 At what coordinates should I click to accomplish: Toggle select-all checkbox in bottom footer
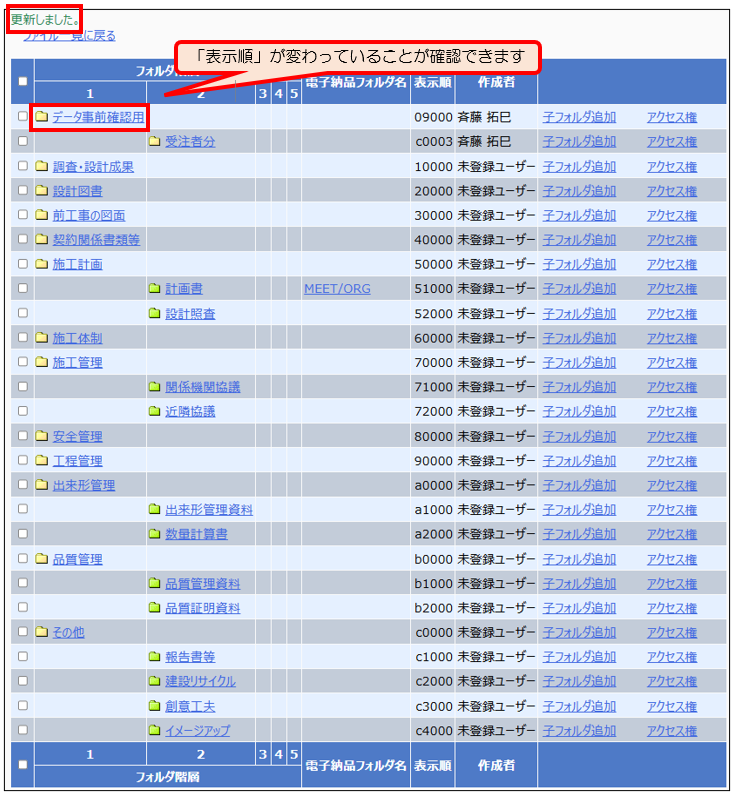23,765
